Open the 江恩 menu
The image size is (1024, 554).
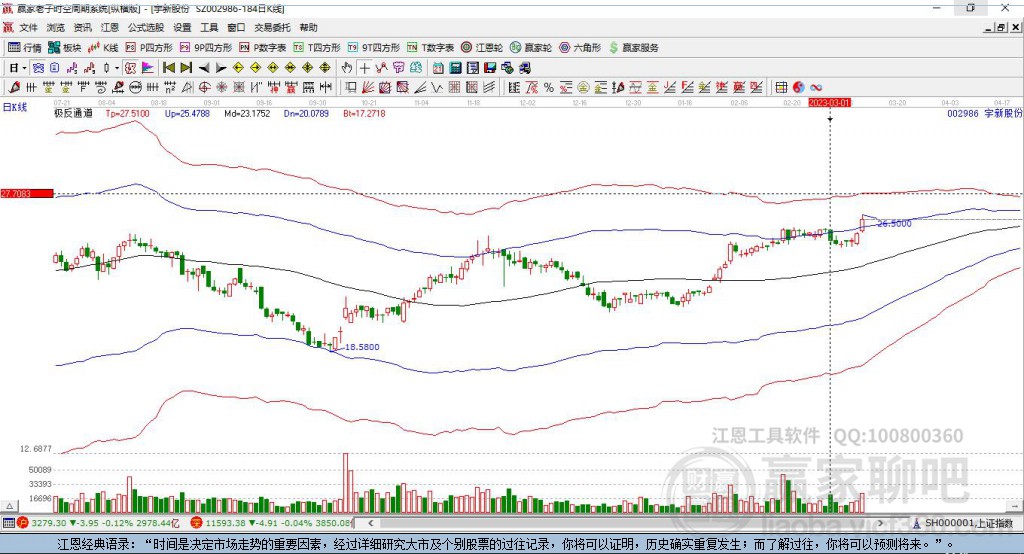[x=110, y=27]
